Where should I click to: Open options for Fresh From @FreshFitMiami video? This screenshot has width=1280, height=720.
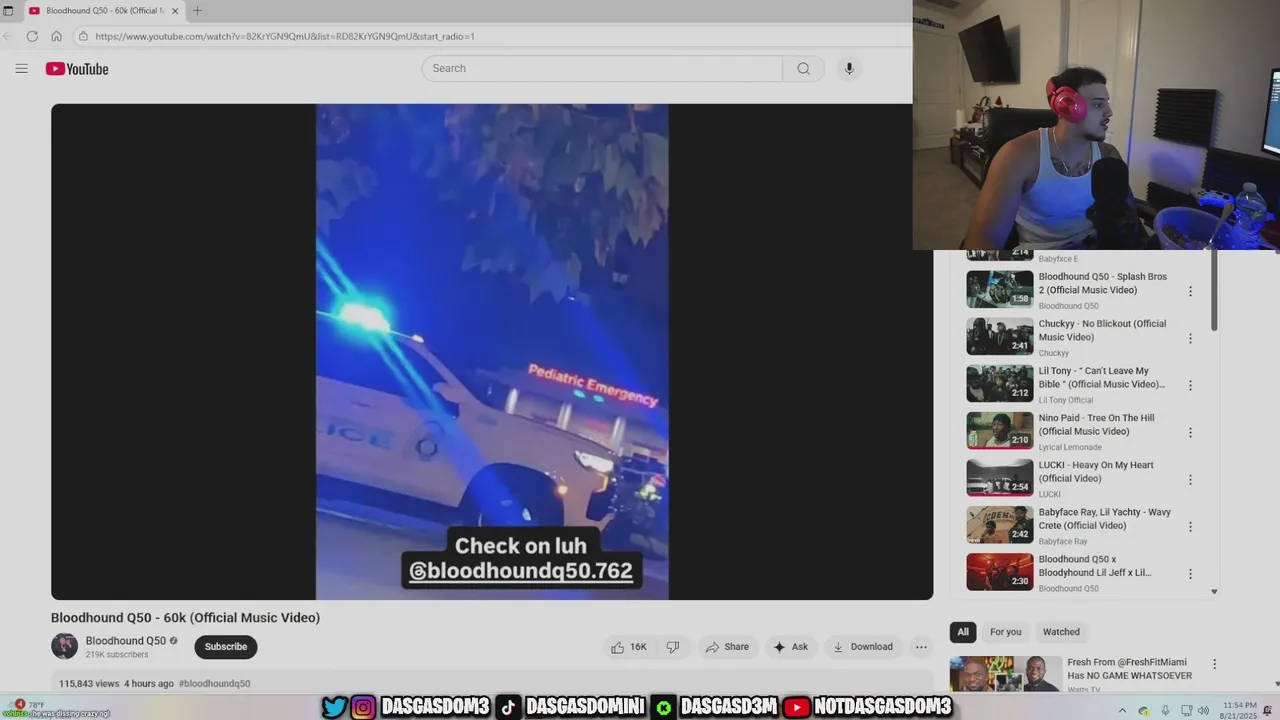[x=1214, y=664]
